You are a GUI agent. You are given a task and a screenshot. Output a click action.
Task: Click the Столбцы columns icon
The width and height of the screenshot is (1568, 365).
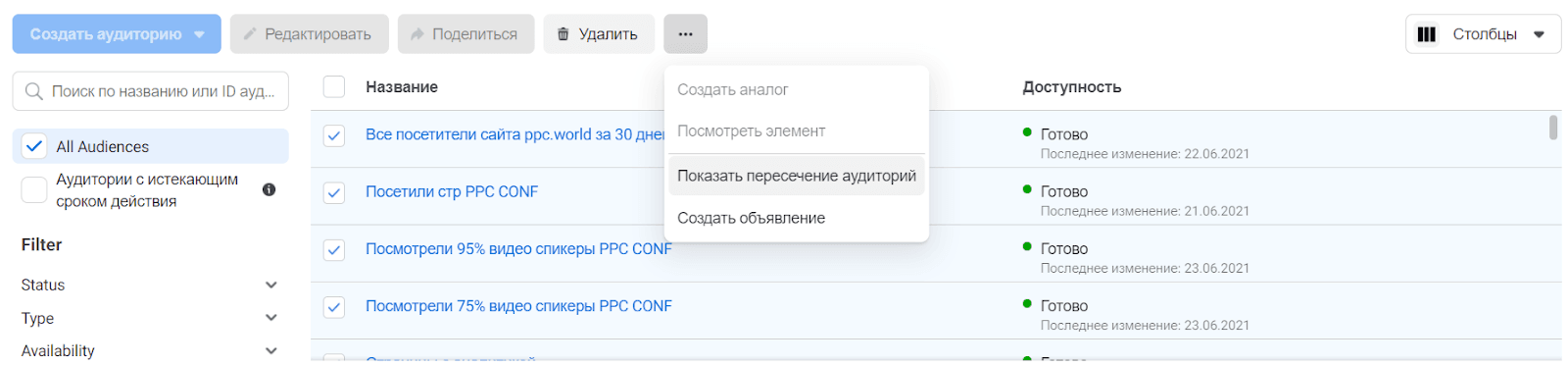coord(1427,34)
